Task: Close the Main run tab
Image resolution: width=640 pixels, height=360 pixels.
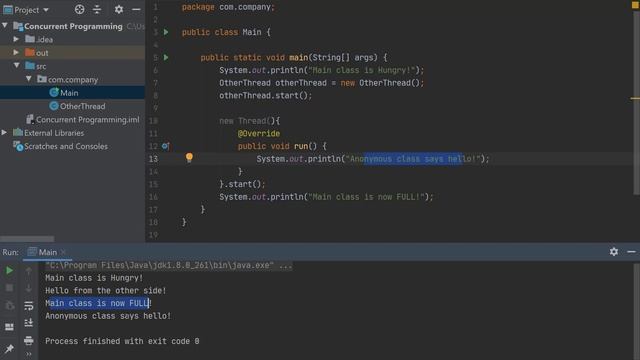Action: (x=63, y=252)
